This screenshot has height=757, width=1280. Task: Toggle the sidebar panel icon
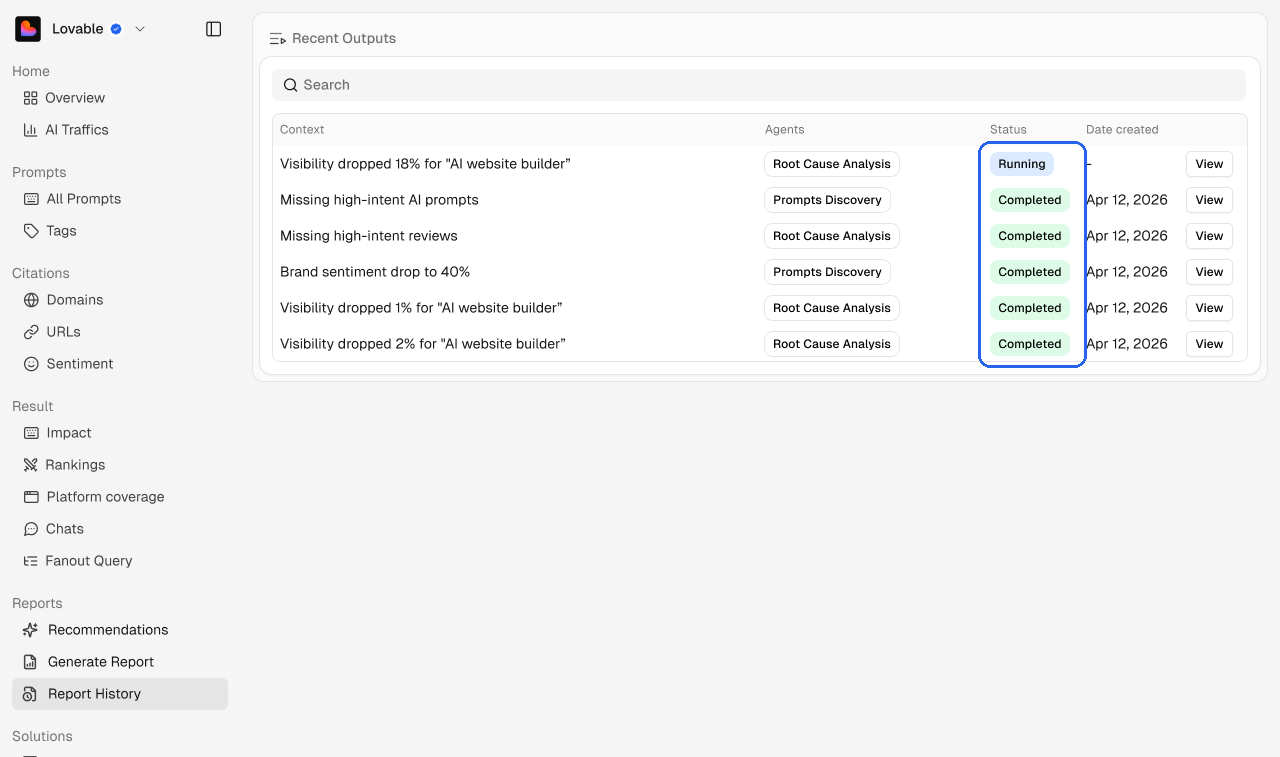[213, 29]
